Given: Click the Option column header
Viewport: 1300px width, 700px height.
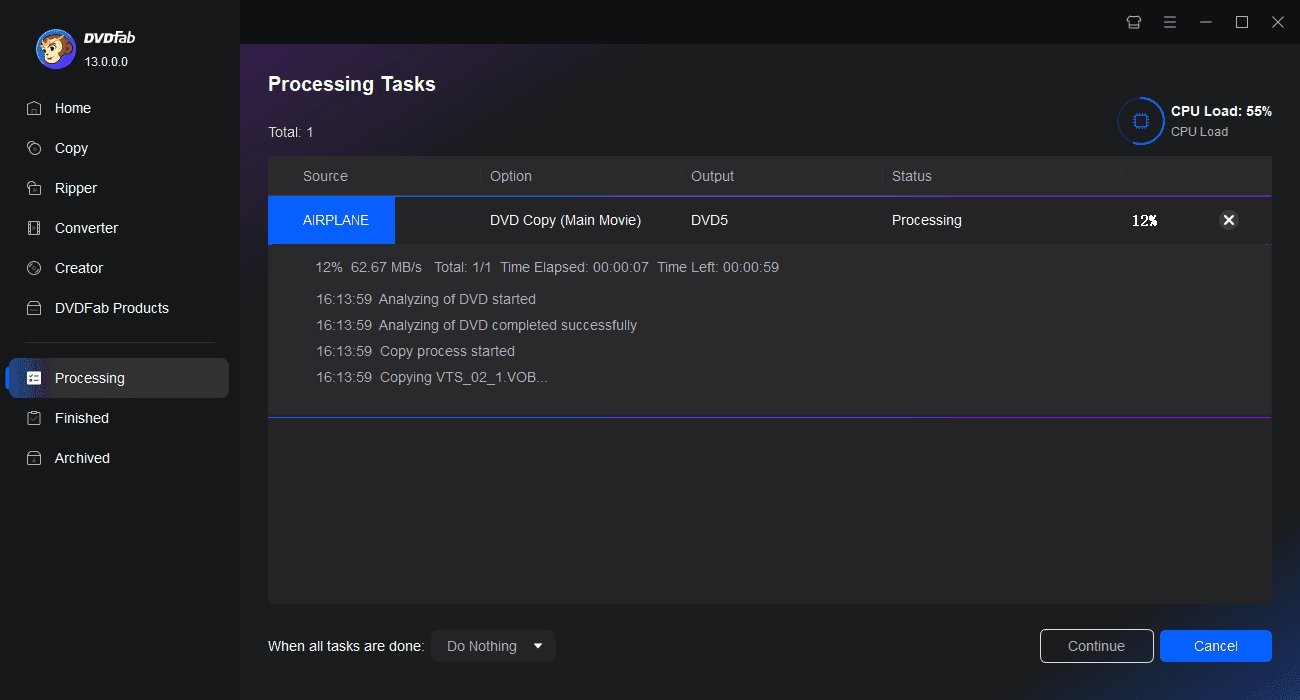Looking at the screenshot, I should point(511,176).
